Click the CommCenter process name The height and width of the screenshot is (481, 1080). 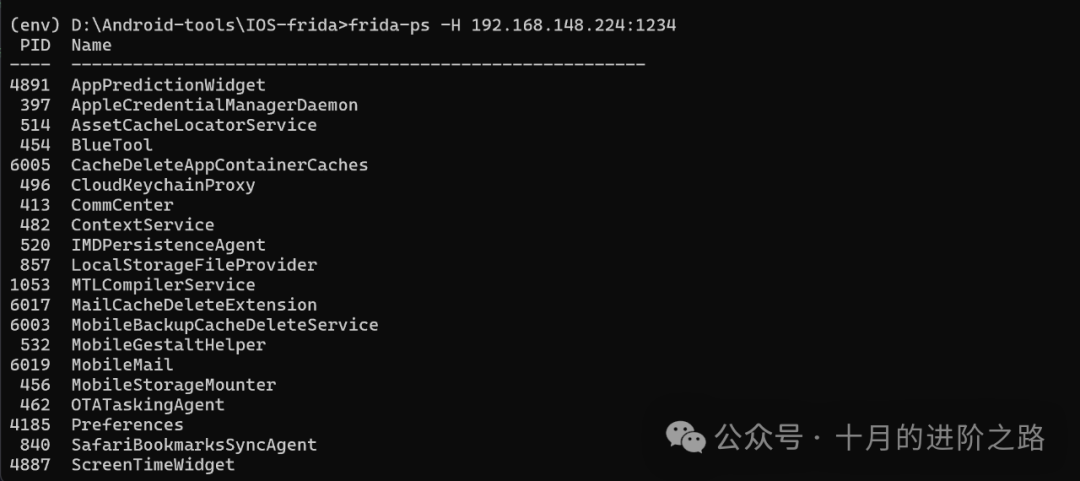(x=122, y=205)
